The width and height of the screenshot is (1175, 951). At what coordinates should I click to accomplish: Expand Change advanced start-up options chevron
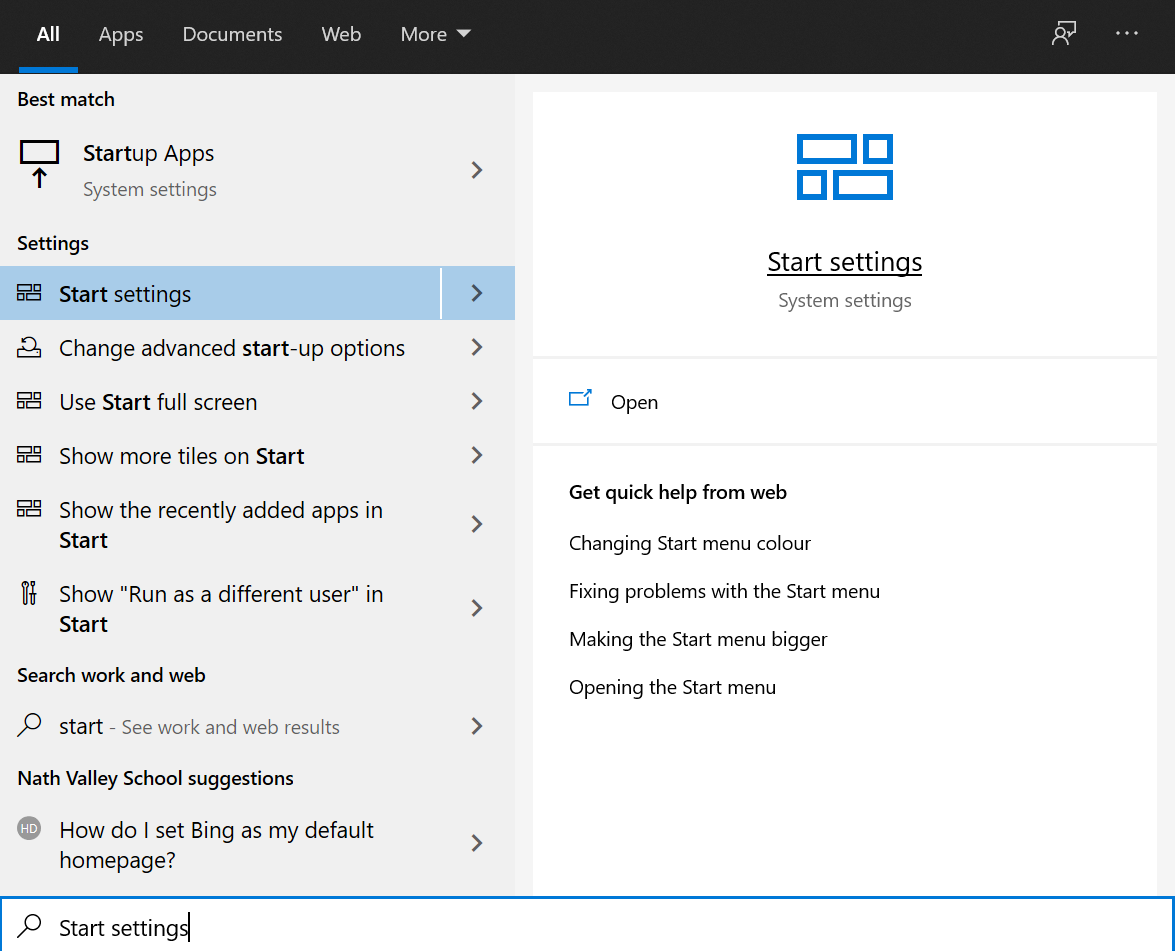(x=477, y=347)
